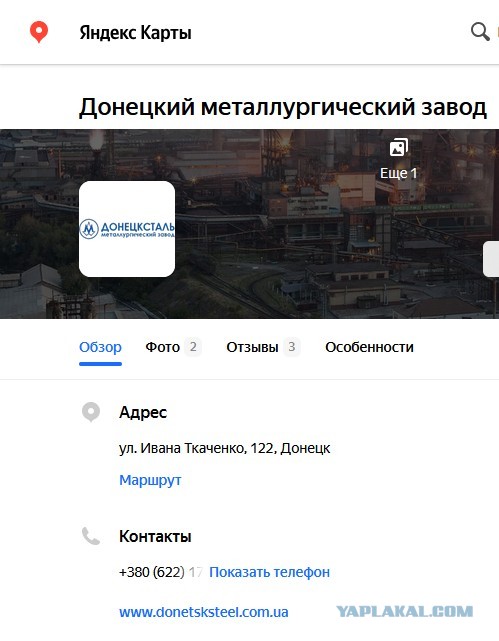Click the grey address pin icon
Screen dimensions: 499x641
pos(91,412)
